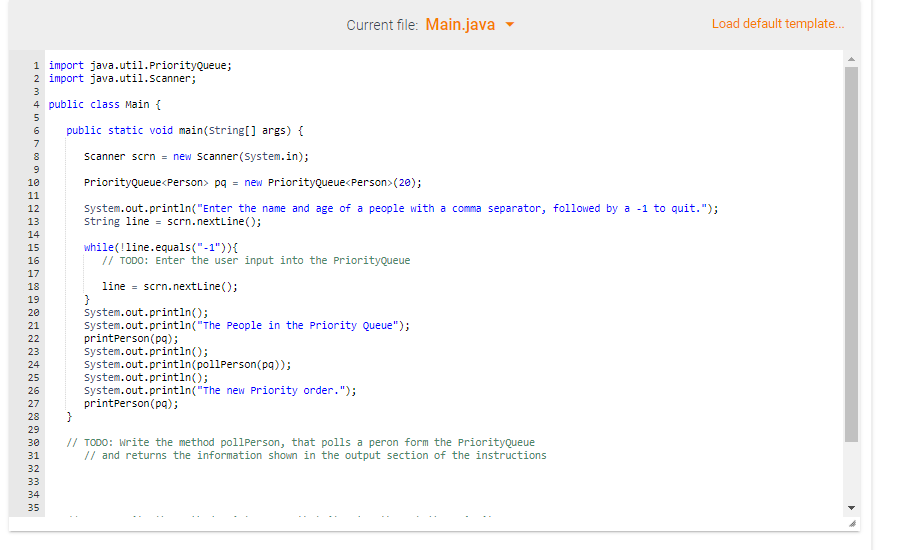Click the line "import java.util.Scanner;"
This screenshot has width=914, height=550.
tap(122, 78)
